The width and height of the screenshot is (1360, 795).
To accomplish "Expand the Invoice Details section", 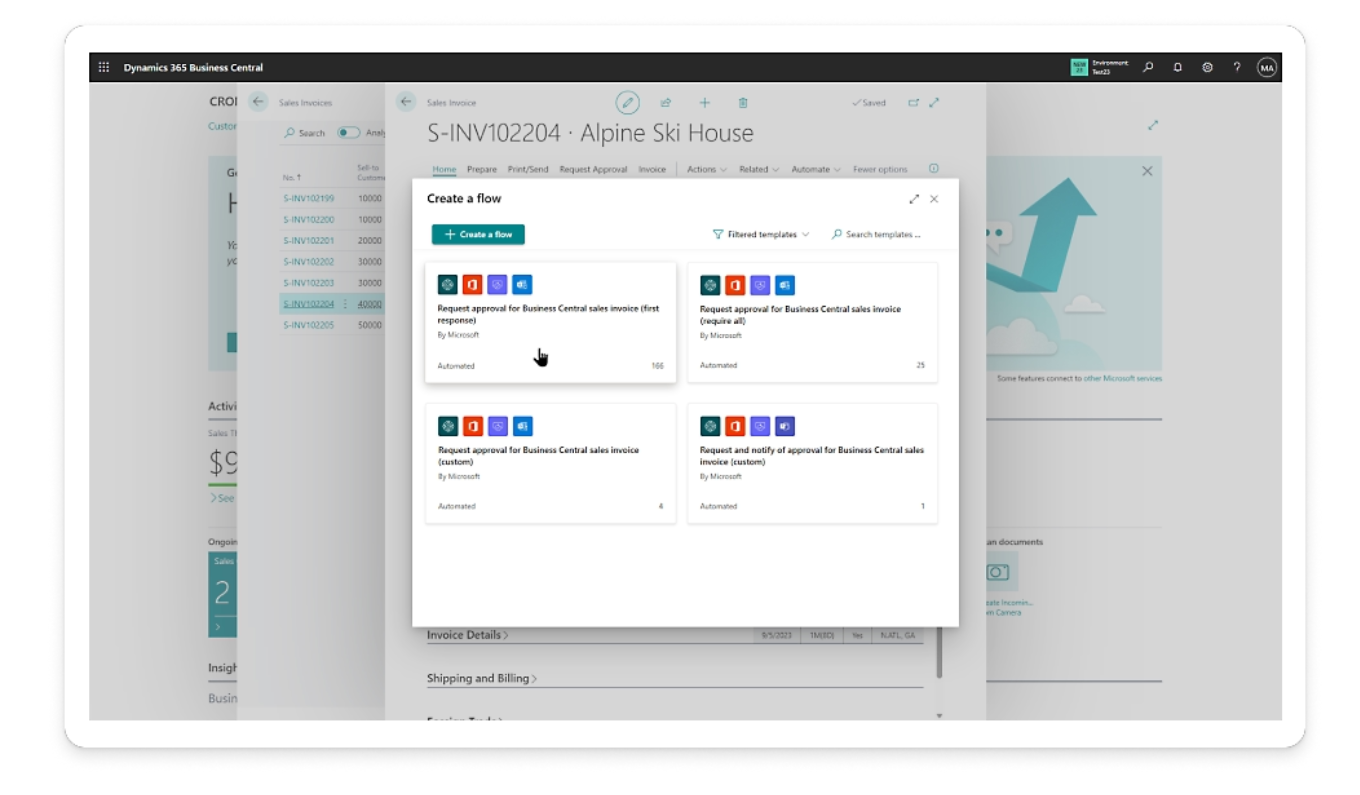I will [x=467, y=634].
